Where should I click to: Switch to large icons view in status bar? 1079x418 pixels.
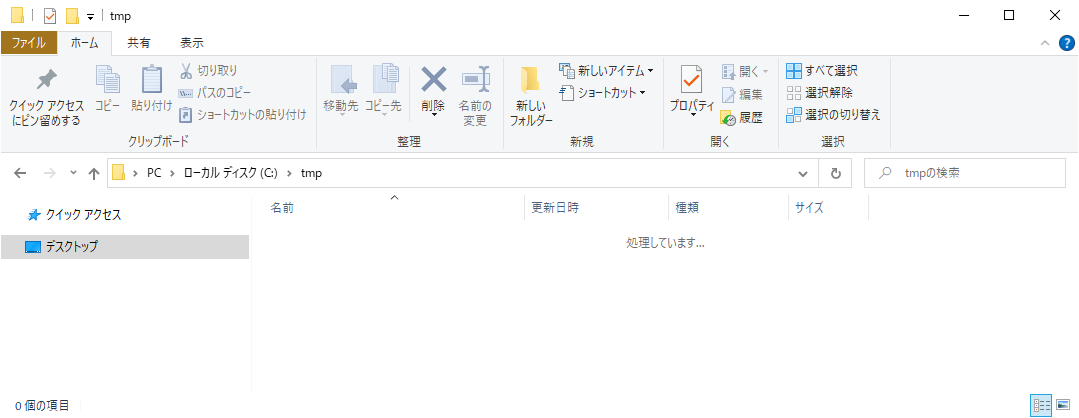point(1063,405)
